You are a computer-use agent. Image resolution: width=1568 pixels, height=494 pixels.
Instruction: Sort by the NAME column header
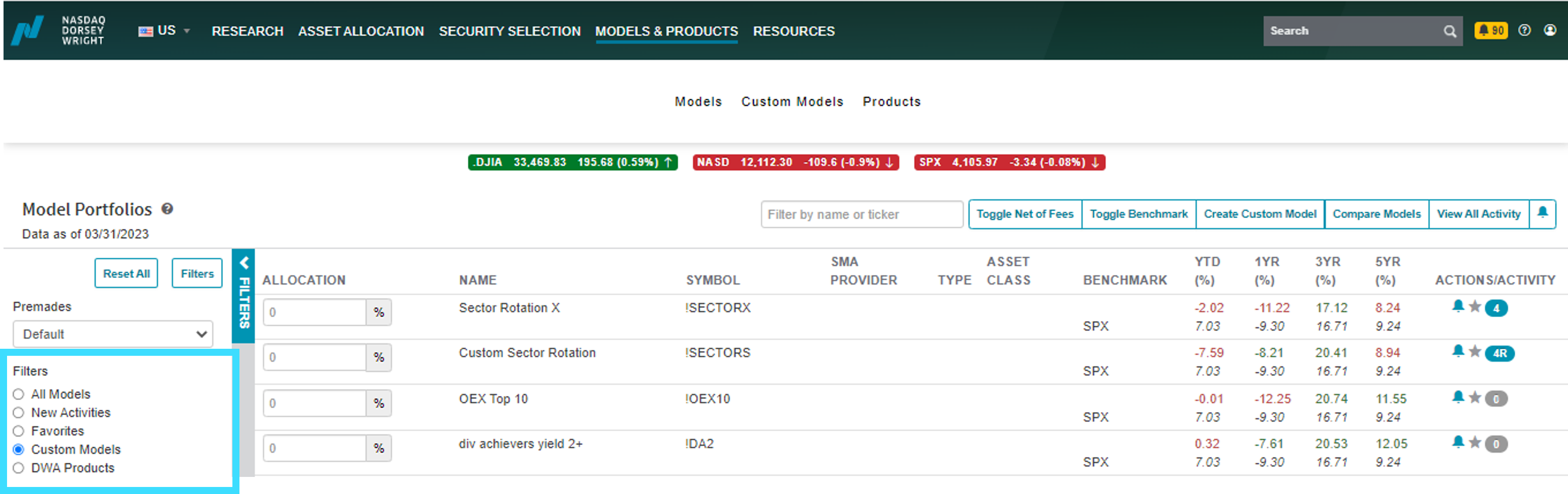478,280
